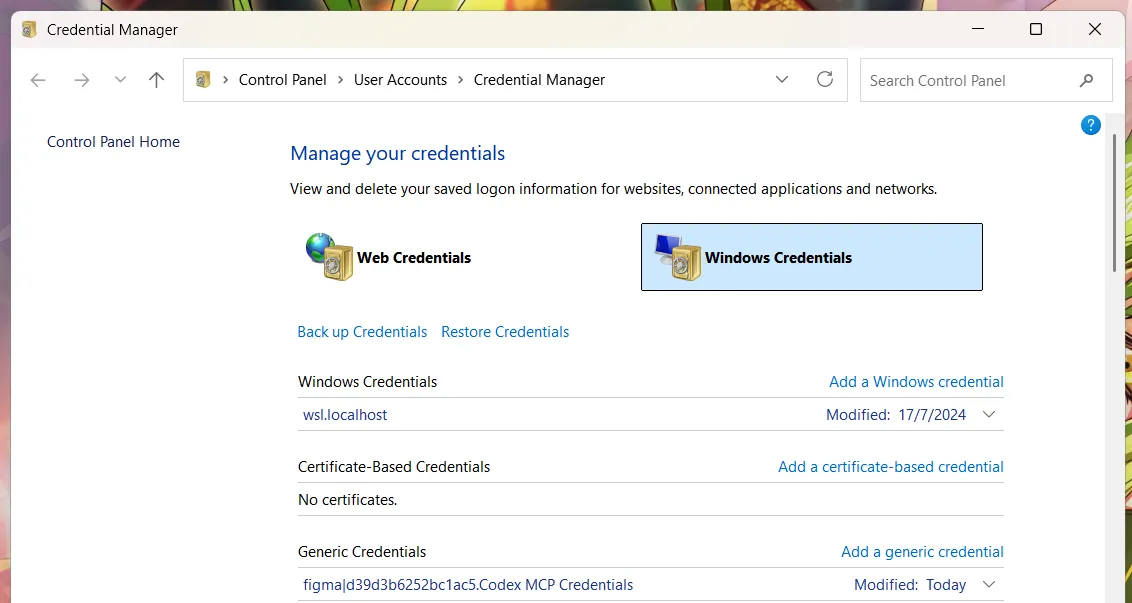Image resolution: width=1132 pixels, height=603 pixels.
Task: Select User Accounts in the breadcrumb
Action: [400, 80]
